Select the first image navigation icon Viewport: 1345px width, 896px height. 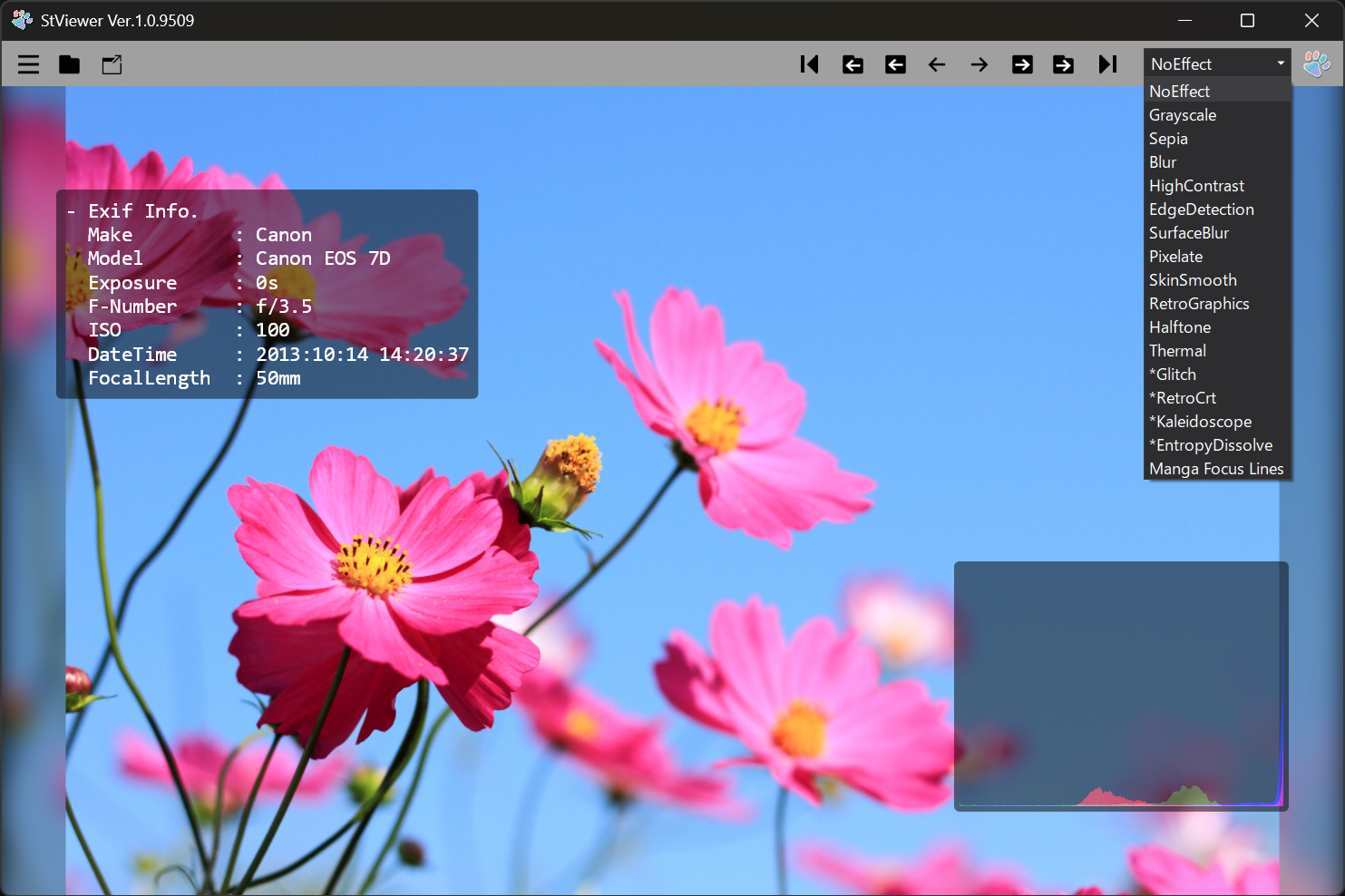pyautogui.click(x=809, y=64)
